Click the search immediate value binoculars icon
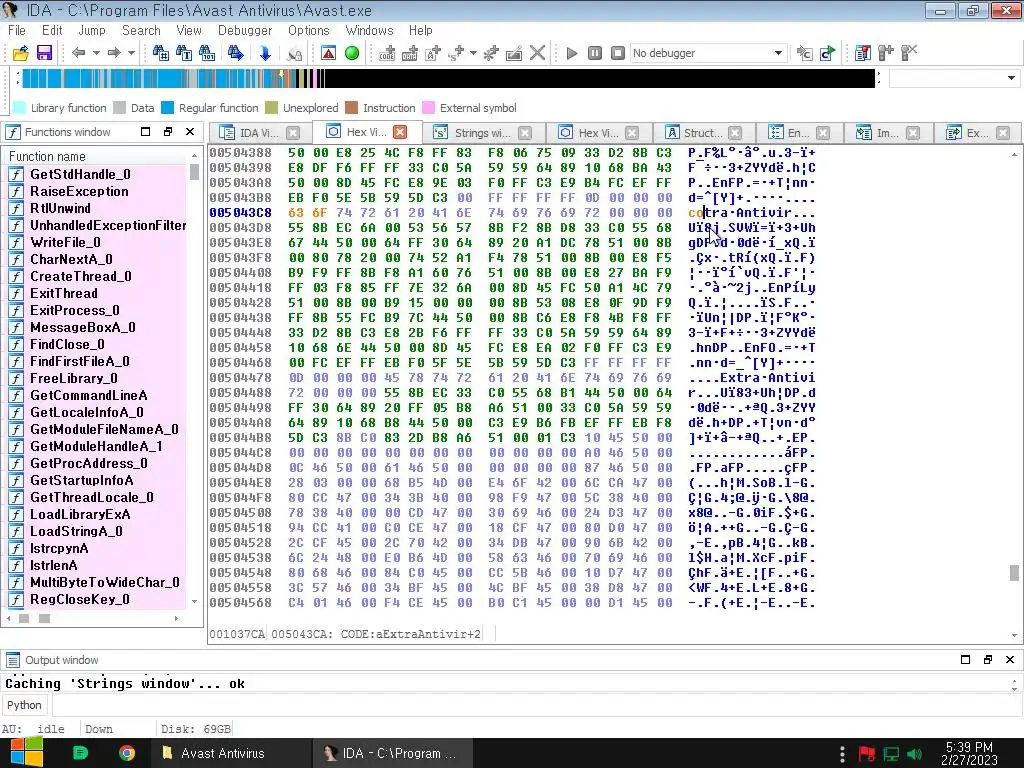Image resolution: width=1024 pixels, height=768 pixels. (161, 53)
